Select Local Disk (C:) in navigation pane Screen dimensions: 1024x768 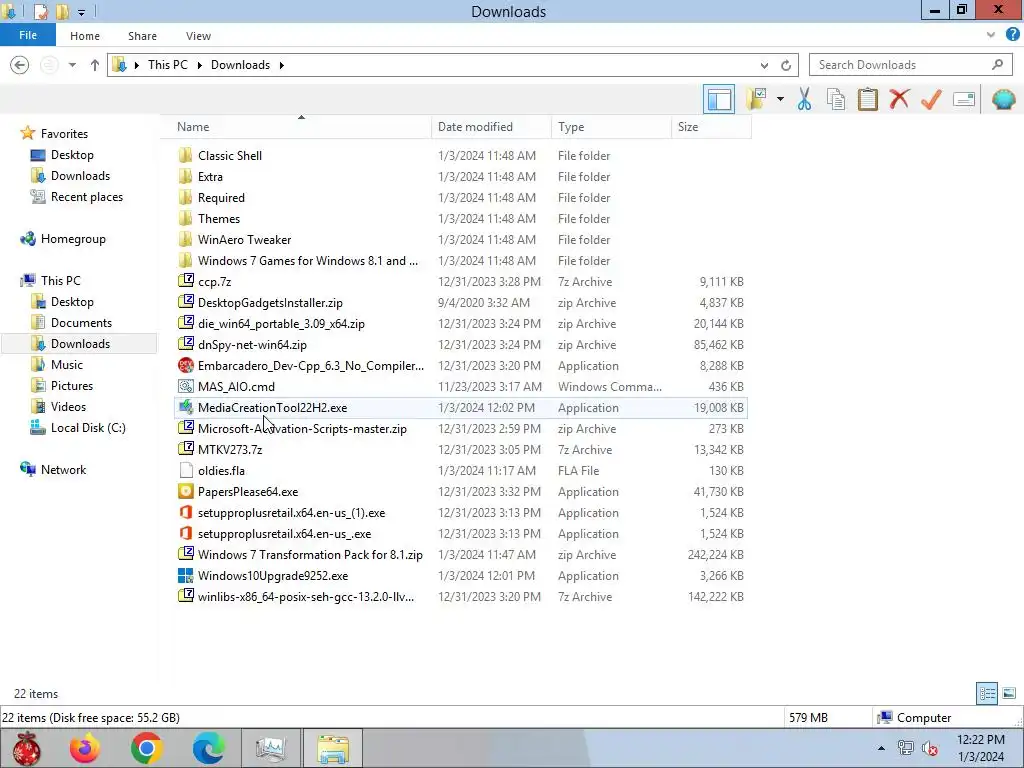pyautogui.click(x=88, y=428)
